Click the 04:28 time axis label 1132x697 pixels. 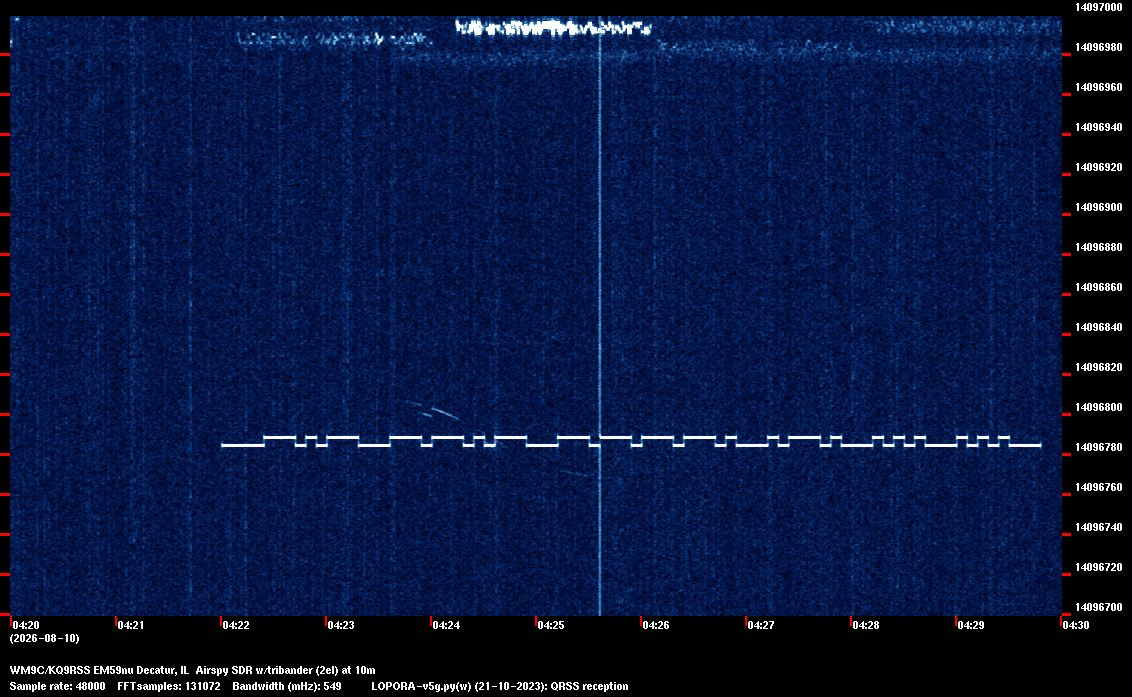coord(866,625)
